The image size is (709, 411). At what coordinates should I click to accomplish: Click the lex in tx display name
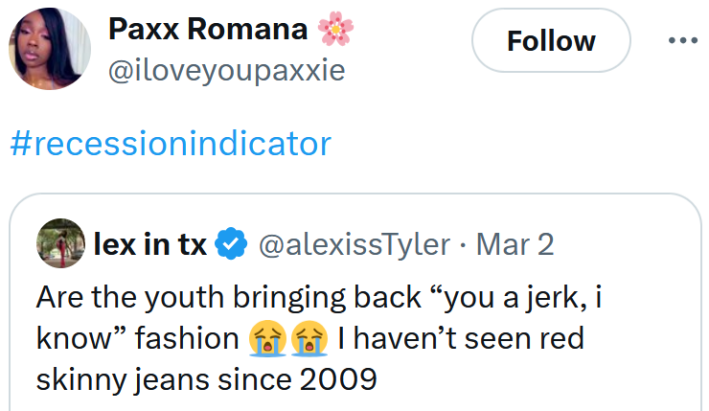pyautogui.click(x=150, y=243)
